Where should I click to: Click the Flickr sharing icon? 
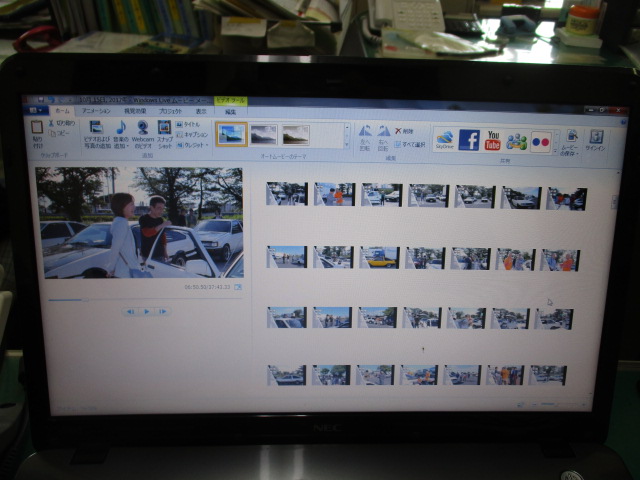541,141
